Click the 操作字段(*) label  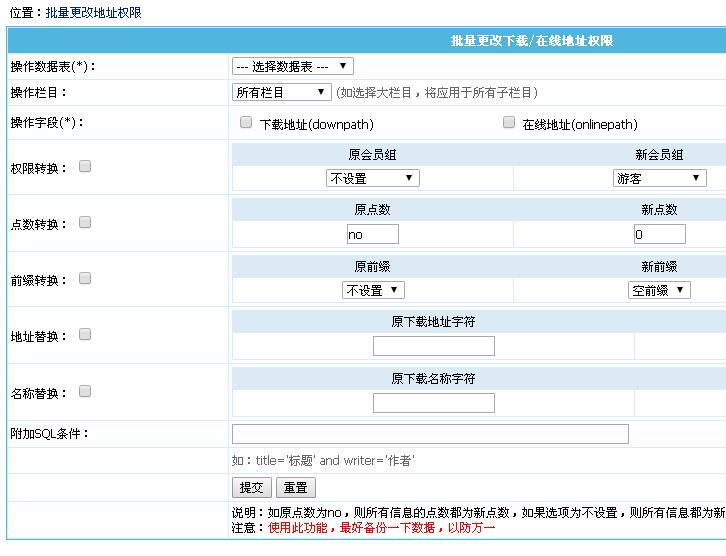click(47, 123)
